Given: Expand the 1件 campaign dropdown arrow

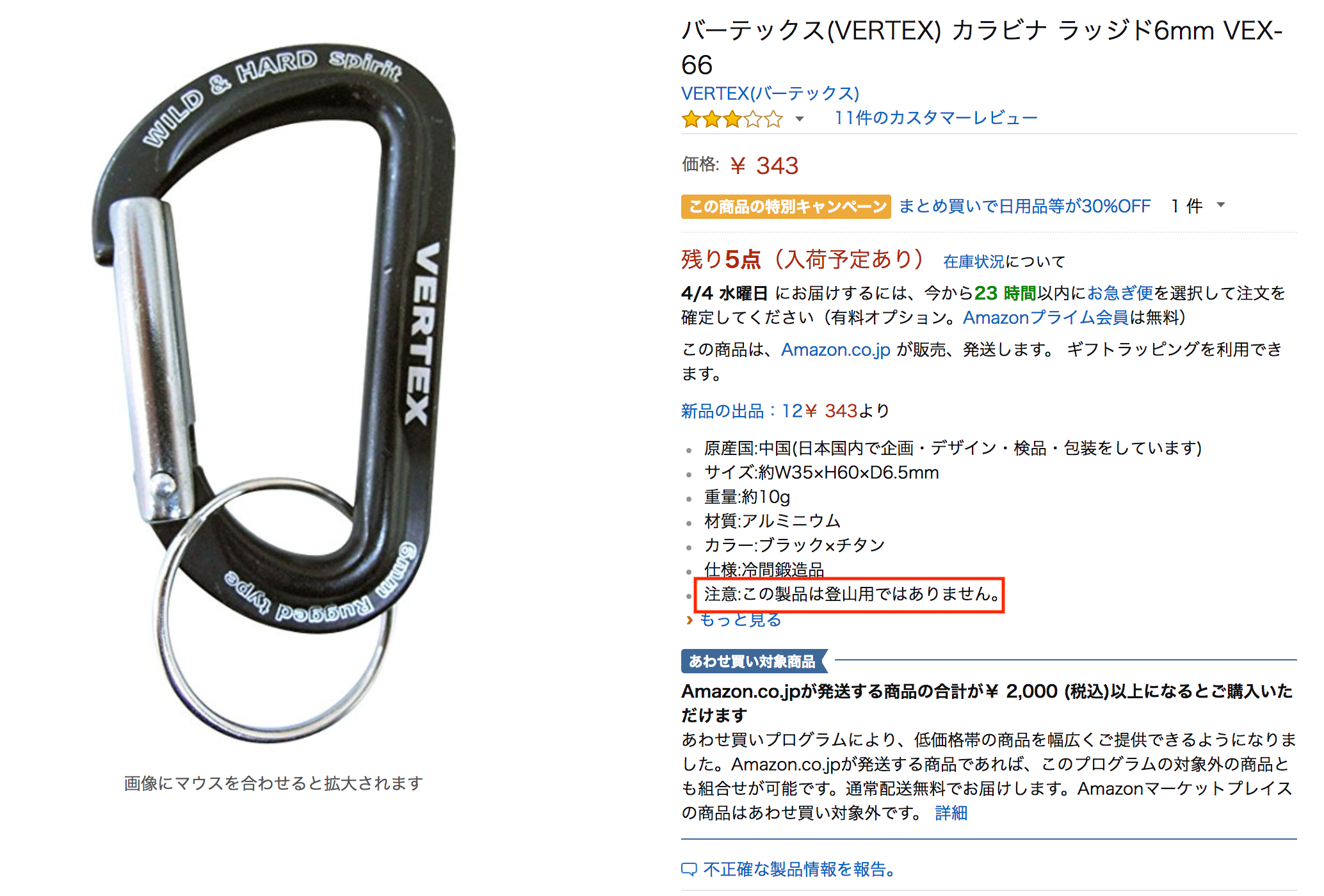Looking at the screenshot, I should coord(1220,205).
